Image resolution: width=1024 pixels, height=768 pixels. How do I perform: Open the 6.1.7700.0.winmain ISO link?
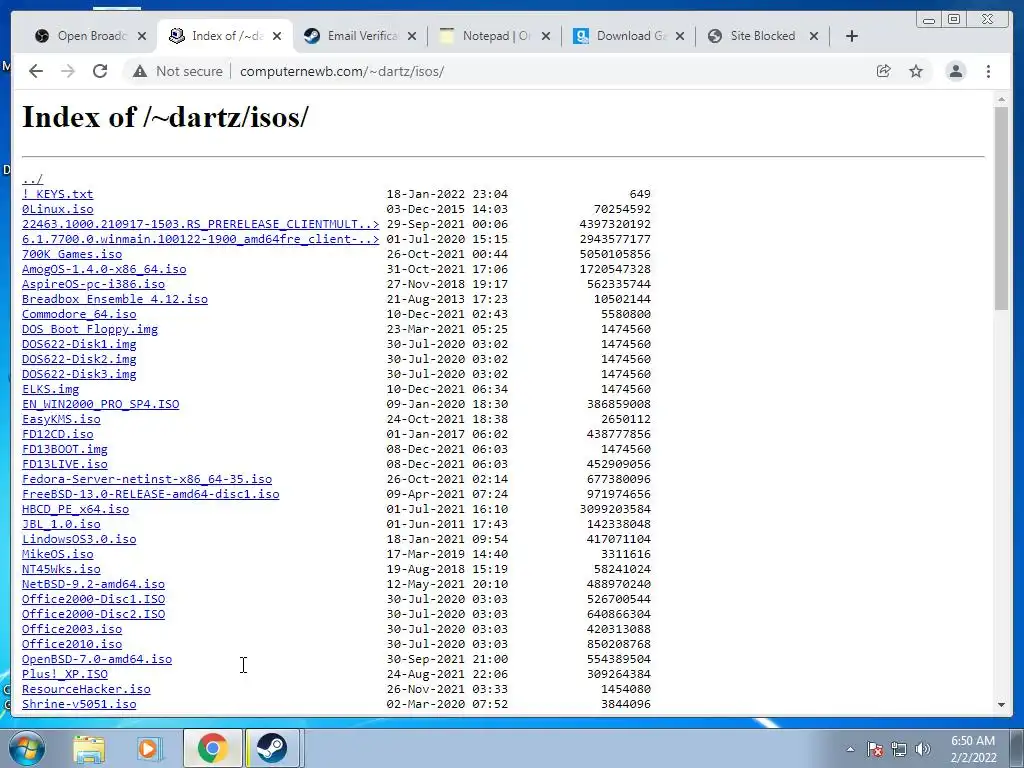pos(200,239)
